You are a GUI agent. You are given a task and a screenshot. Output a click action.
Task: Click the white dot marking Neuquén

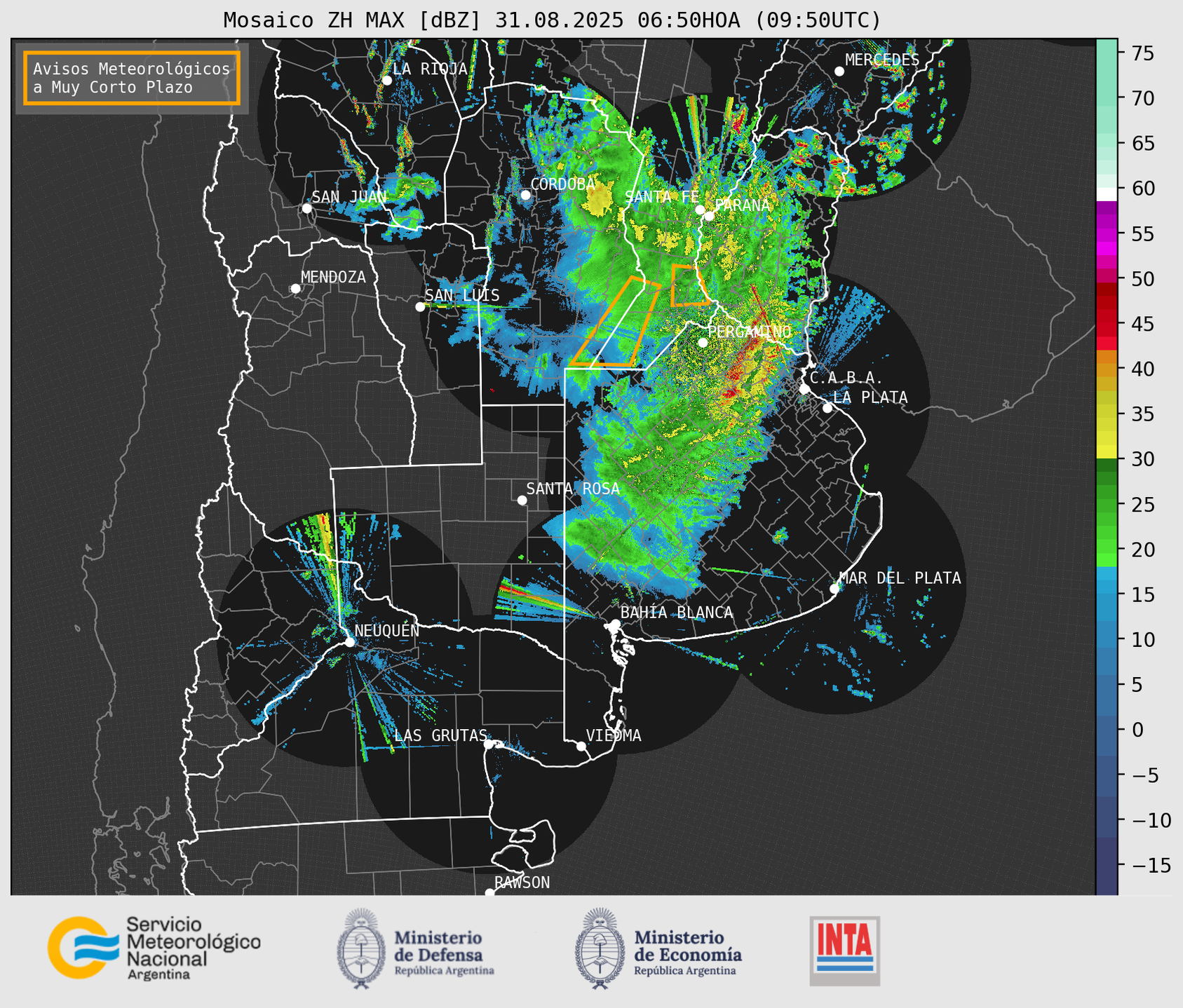349,642
